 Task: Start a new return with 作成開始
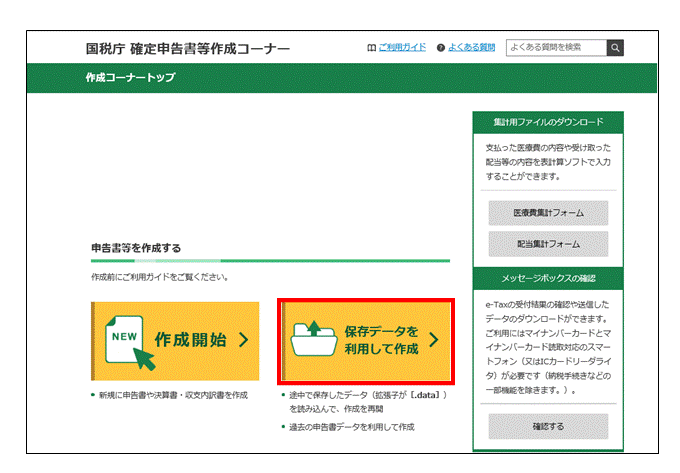pyautogui.click(x=175, y=341)
